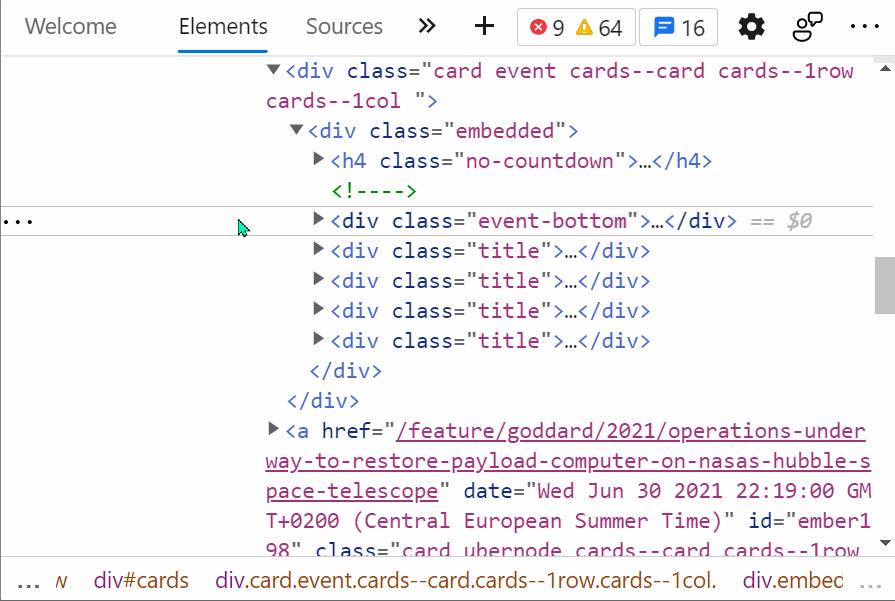Click the vertical scrollbar thumb
This screenshot has height=601, width=895.
click(x=885, y=285)
